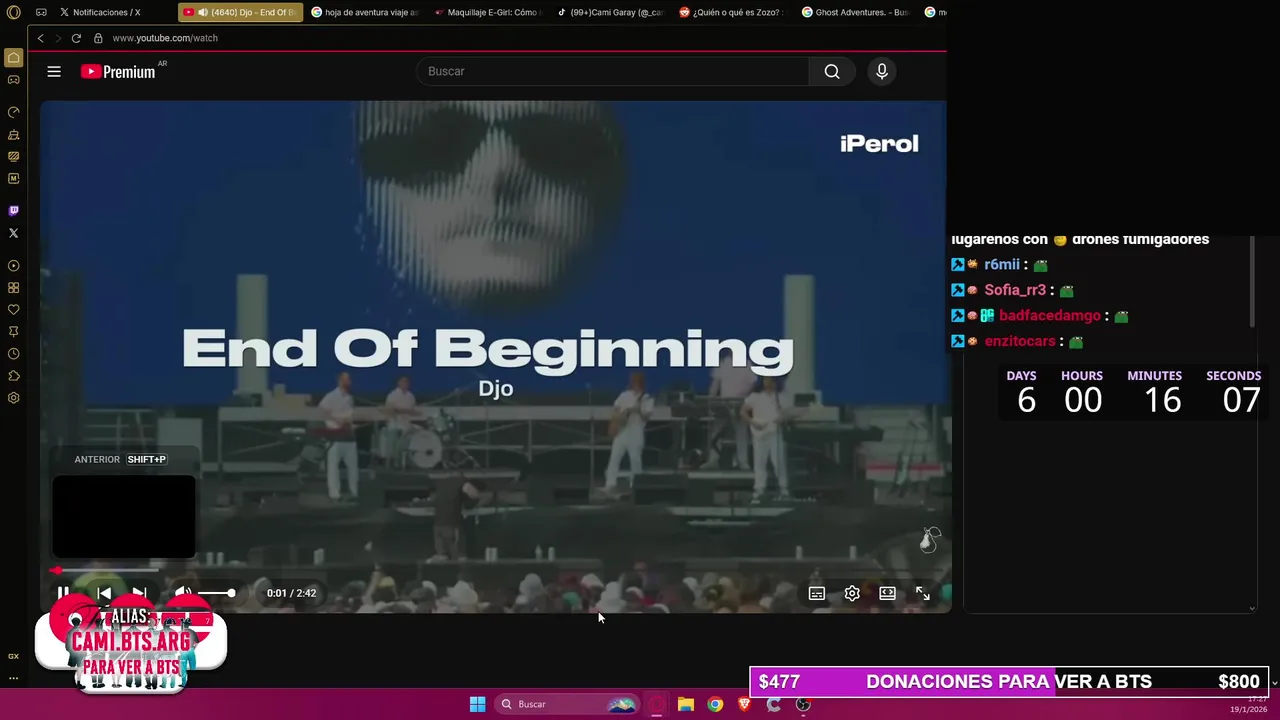Open the history clock icon in the sidebar
Screen dimensions: 1280x720
(13, 354)
